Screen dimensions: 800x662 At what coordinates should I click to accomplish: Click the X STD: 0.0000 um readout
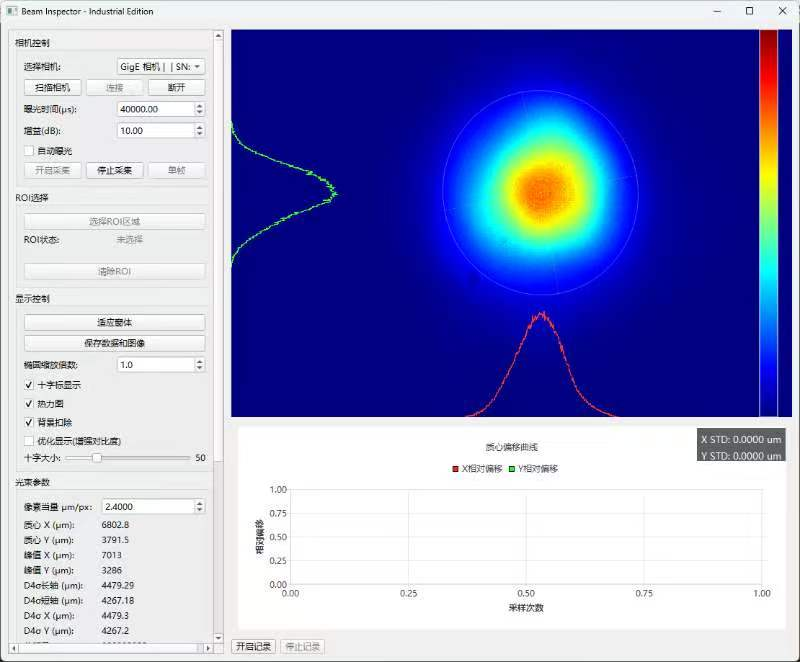tap(741, 439)
